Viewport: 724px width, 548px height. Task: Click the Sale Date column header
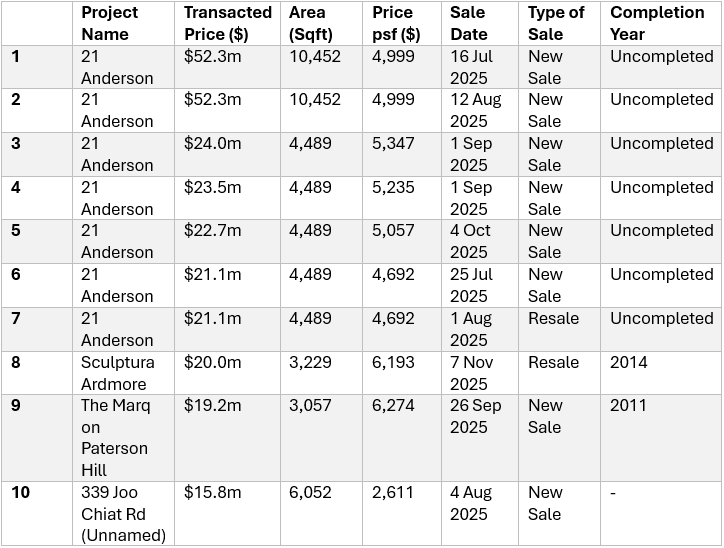click(468, 23)
